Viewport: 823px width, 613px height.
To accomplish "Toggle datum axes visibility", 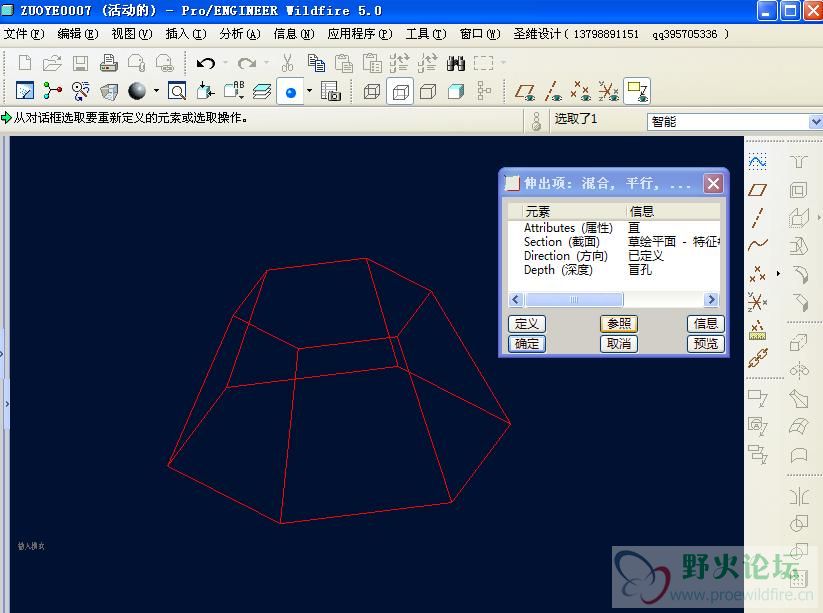I will pos(553,92).
